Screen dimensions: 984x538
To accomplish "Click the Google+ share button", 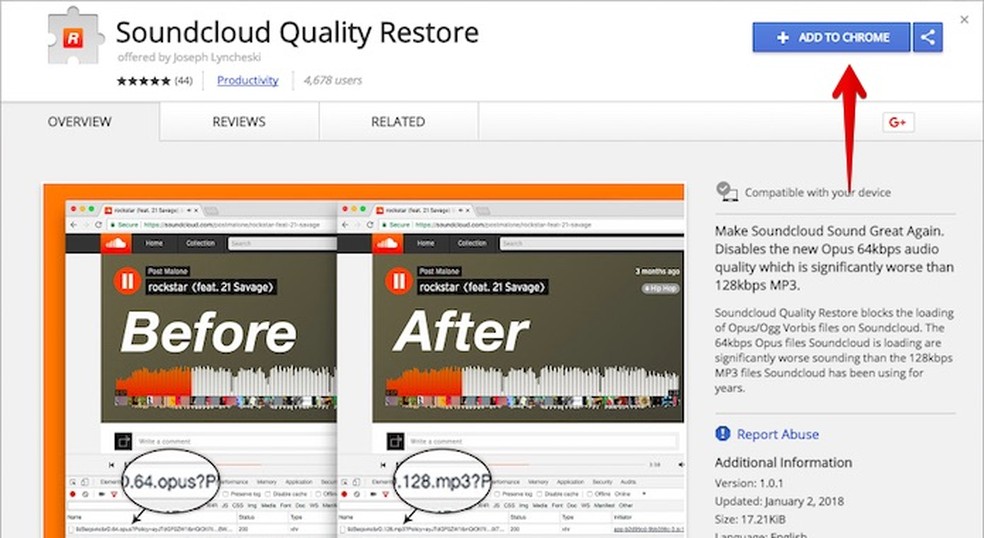I will (x=896, y=122).
